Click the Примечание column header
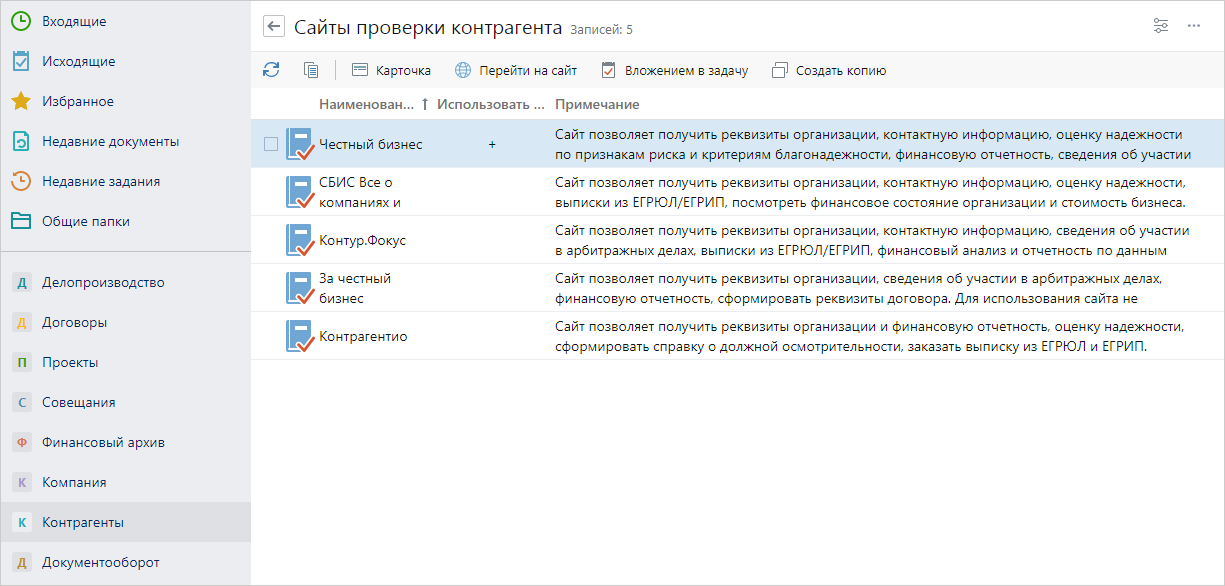The image size is (1225, 586). coord(597,105)
